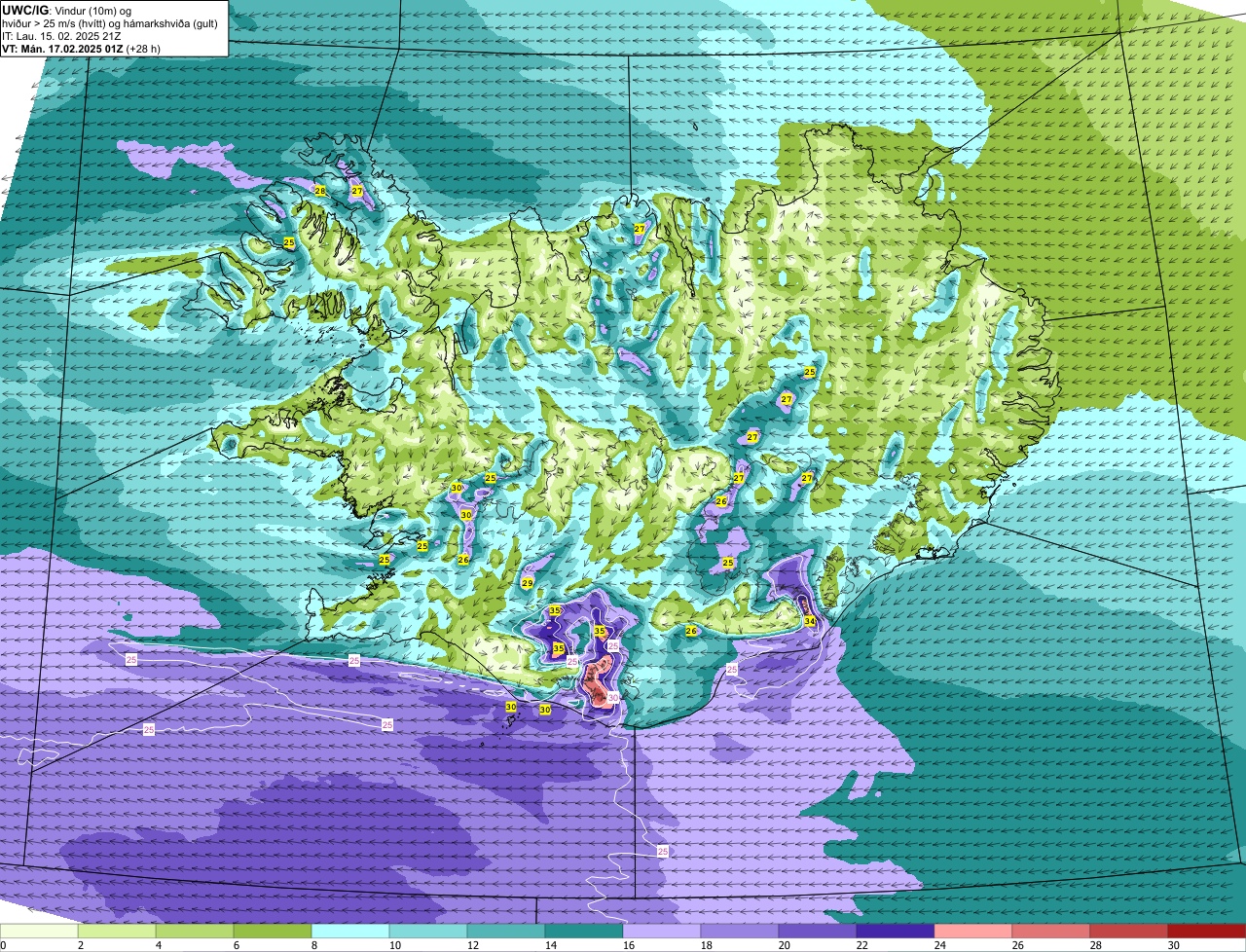Click the legend color segment between 20 and 22
1246x952 pixels.
click(x=818, y=931)
